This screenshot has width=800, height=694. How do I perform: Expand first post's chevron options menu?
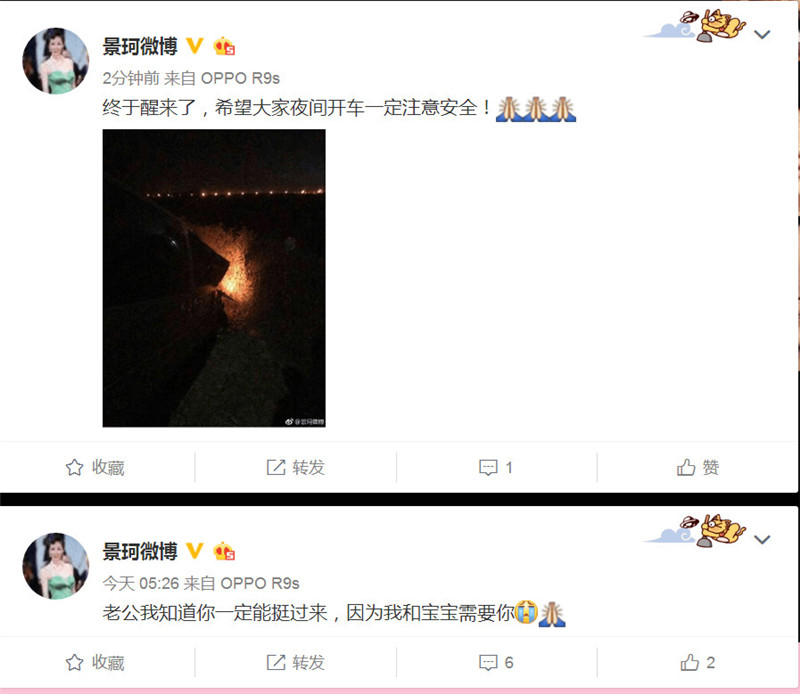[762, 34]
